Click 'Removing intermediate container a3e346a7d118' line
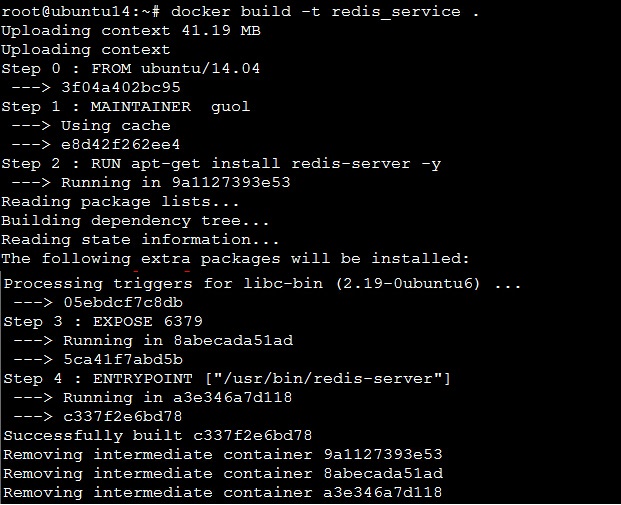Image resolution: width=621 pixels, height=505 pixels. click(x=223, y=493)
